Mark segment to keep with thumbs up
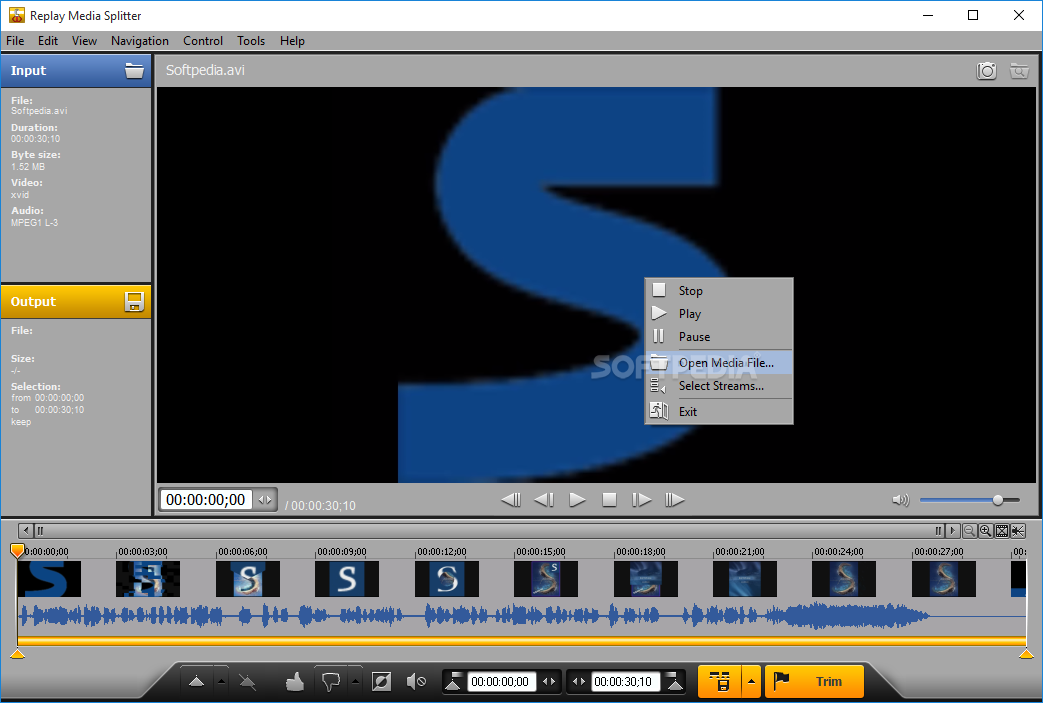This screenshot has width=1043, height=703. tap(295, 681)
